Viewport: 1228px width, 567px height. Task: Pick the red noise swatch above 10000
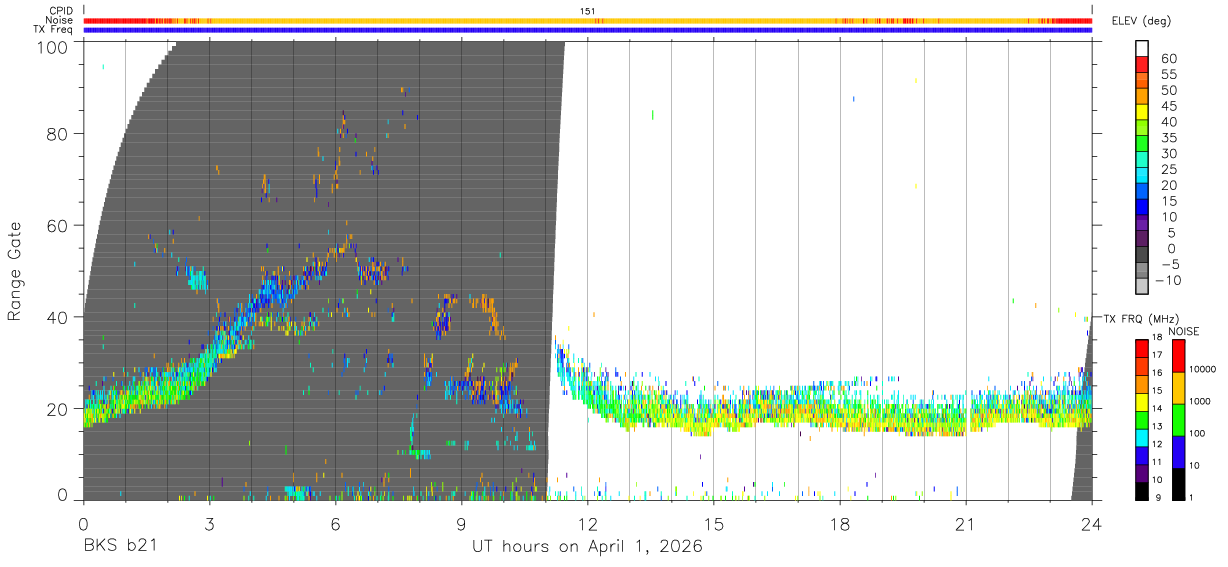coord(1178,356)
